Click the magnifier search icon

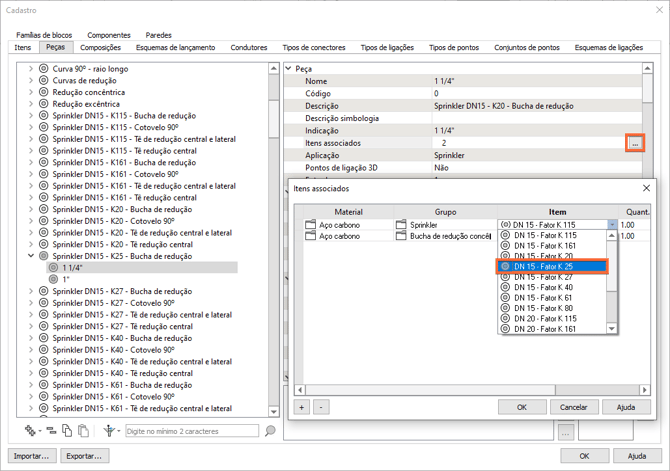(x=270, y=431)
